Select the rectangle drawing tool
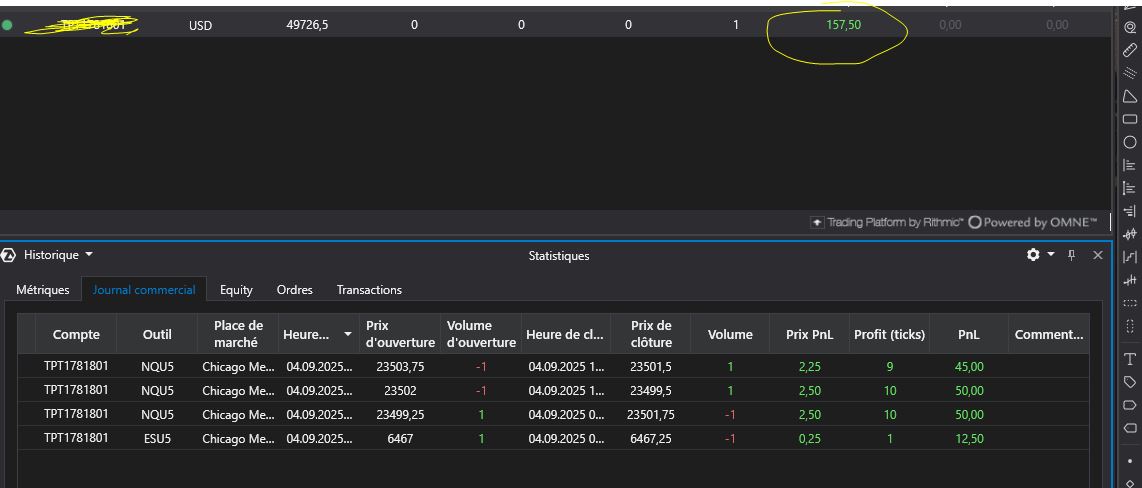Screen dimensions: 1142x488 tap(1130, 119)
